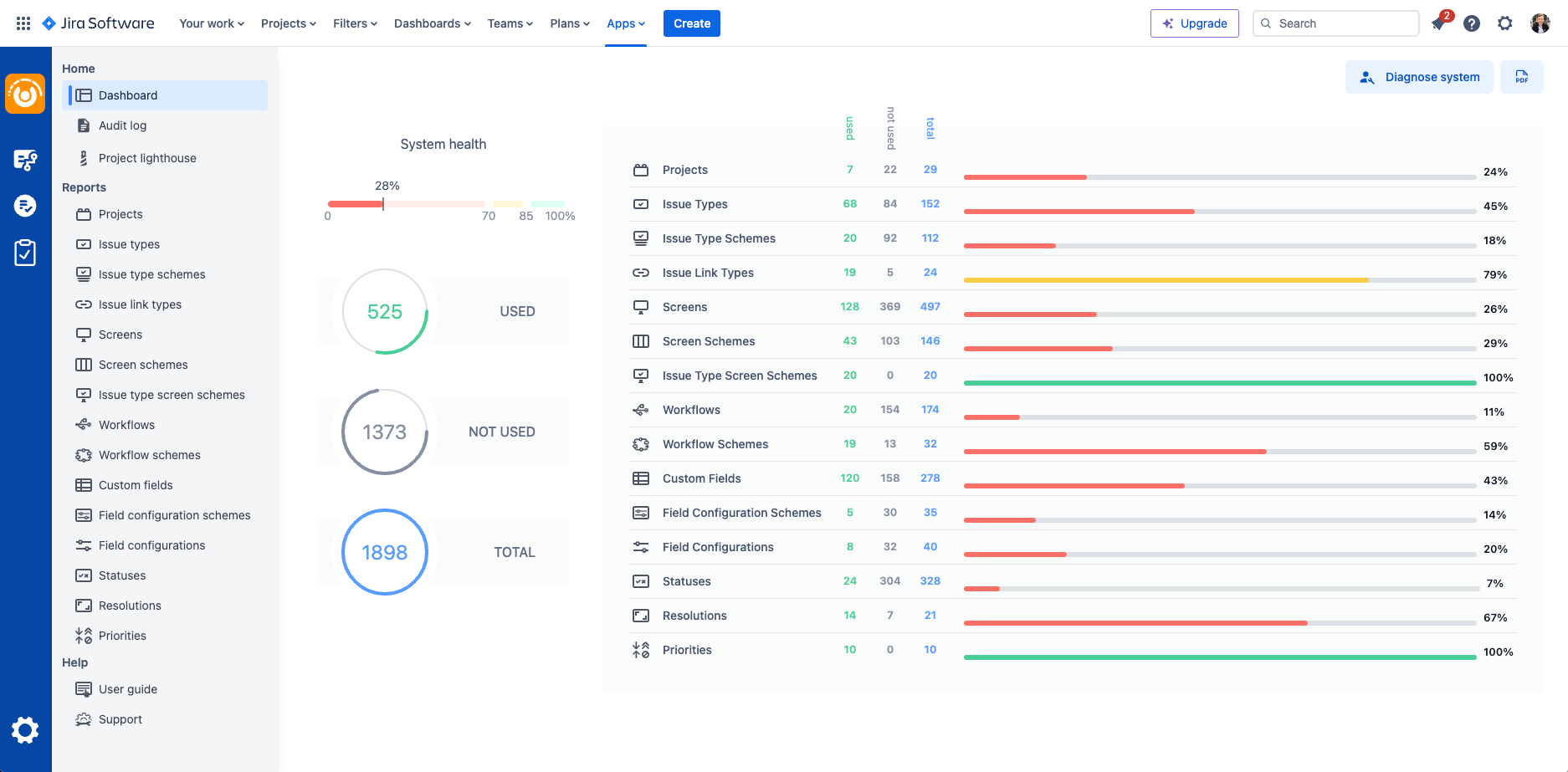The height and width of the screenshot is (772, 1568).
Task: Click the 'not used' column header
Action: (x=890, y=128)
